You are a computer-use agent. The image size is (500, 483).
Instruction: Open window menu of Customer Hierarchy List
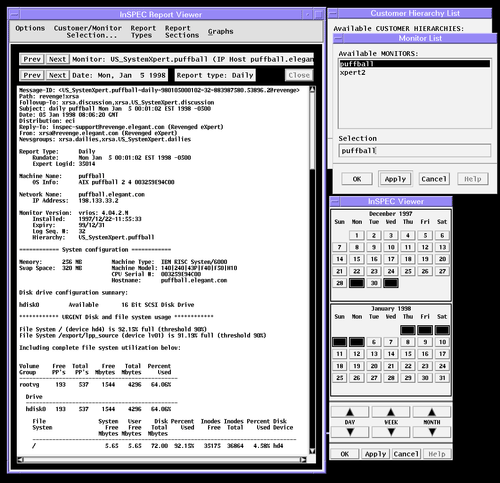pos(333,14)
